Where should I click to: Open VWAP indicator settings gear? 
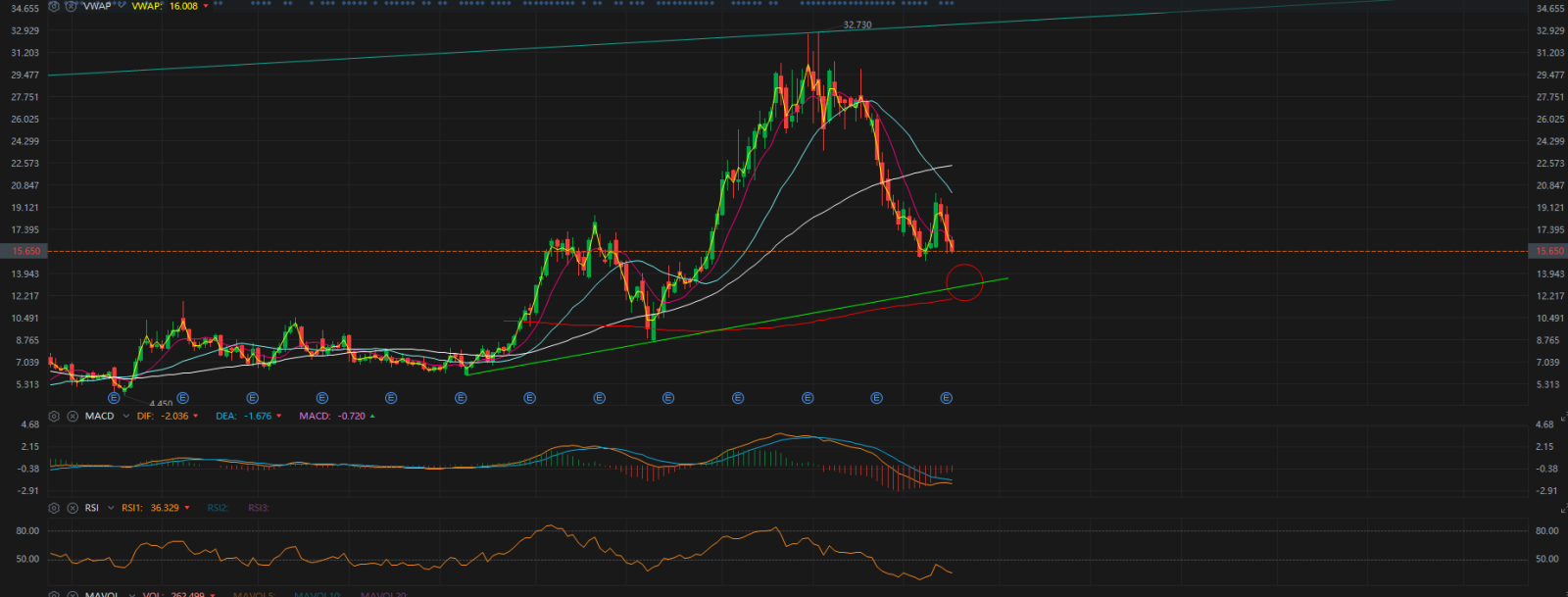pos(54,6)
